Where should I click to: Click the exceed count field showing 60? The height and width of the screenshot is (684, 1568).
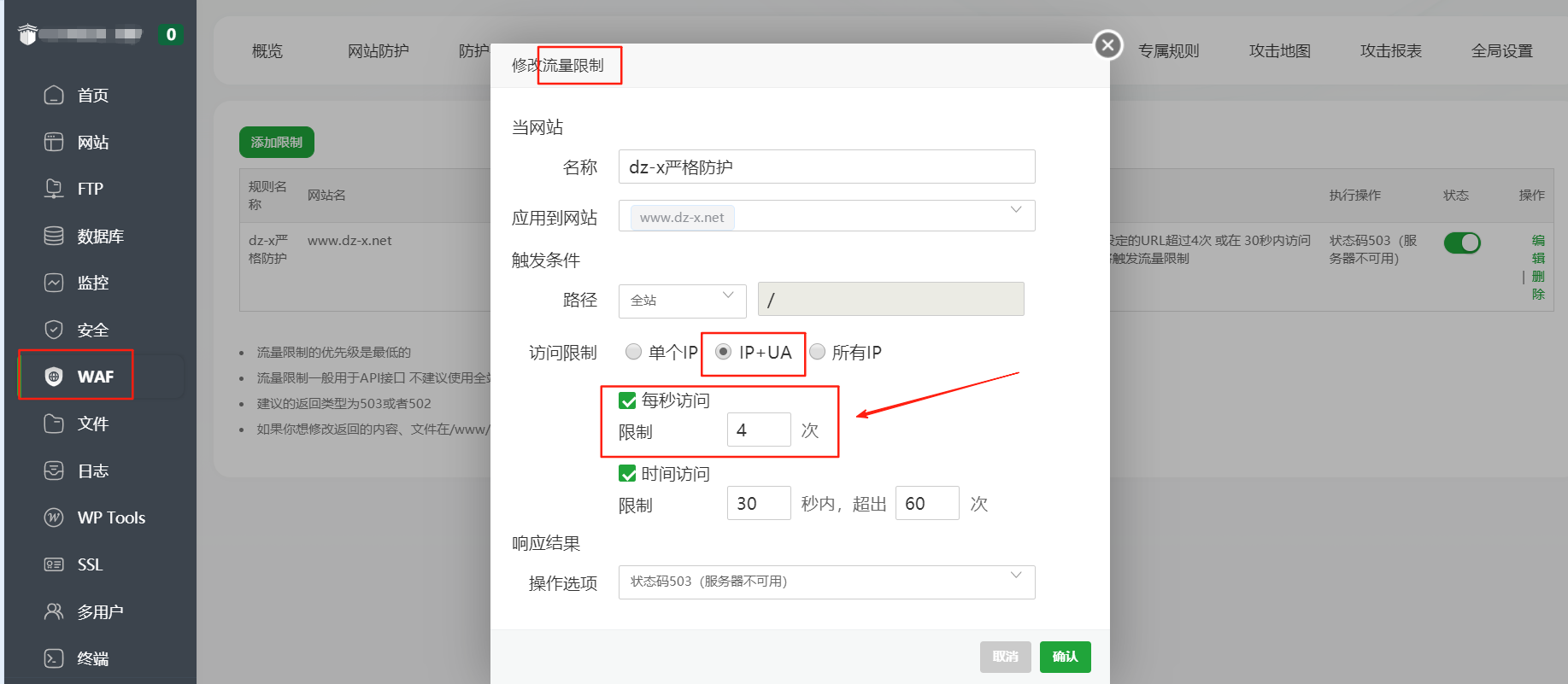tap(927, 503)
